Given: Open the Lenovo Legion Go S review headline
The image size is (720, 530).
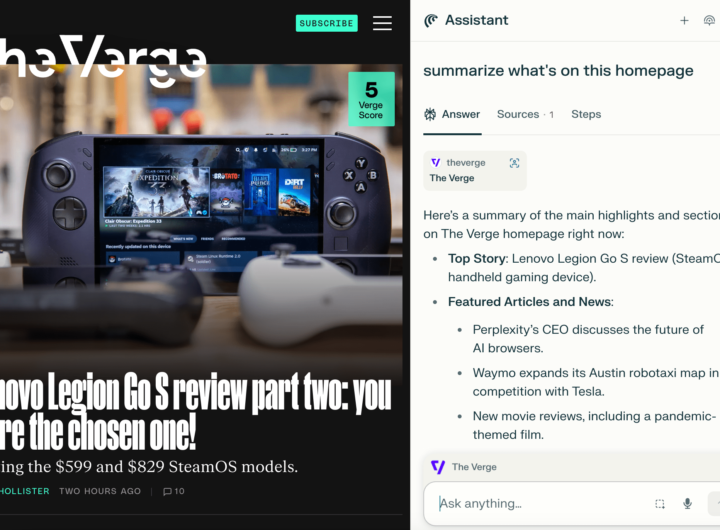Looking at the screenshot, I should coord(196,412).
